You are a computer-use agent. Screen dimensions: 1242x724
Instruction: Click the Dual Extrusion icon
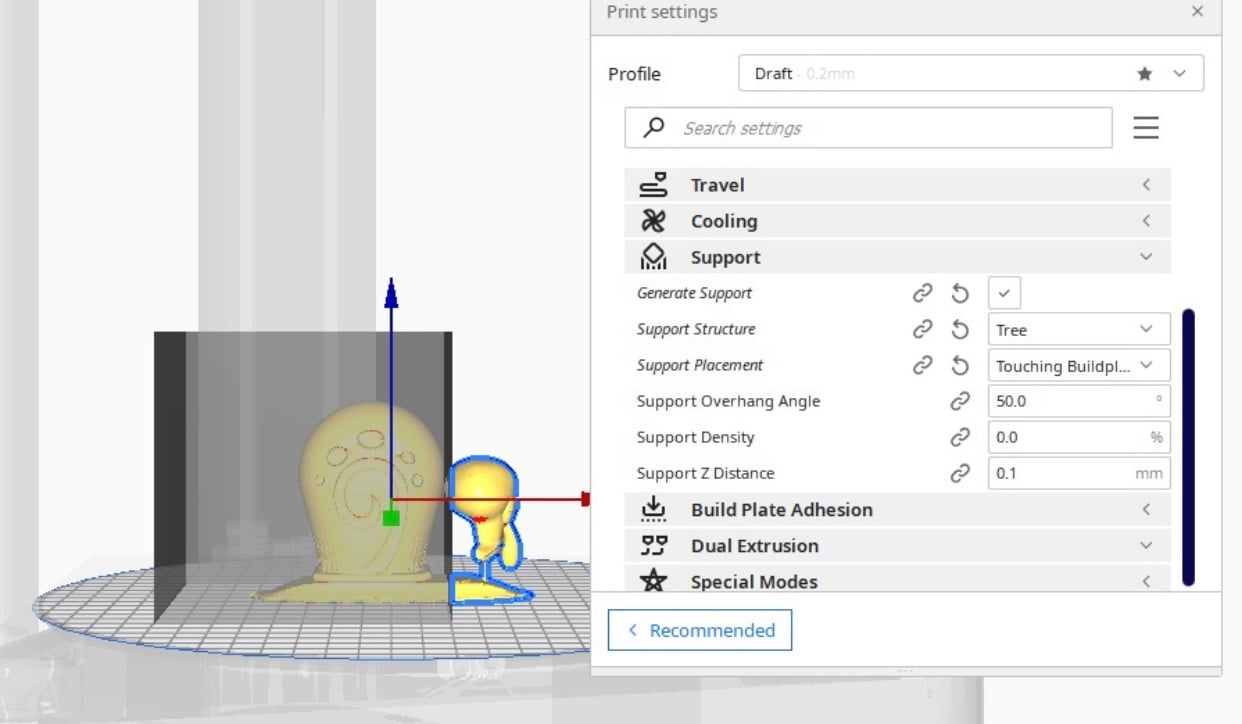(x=653, y=546)
